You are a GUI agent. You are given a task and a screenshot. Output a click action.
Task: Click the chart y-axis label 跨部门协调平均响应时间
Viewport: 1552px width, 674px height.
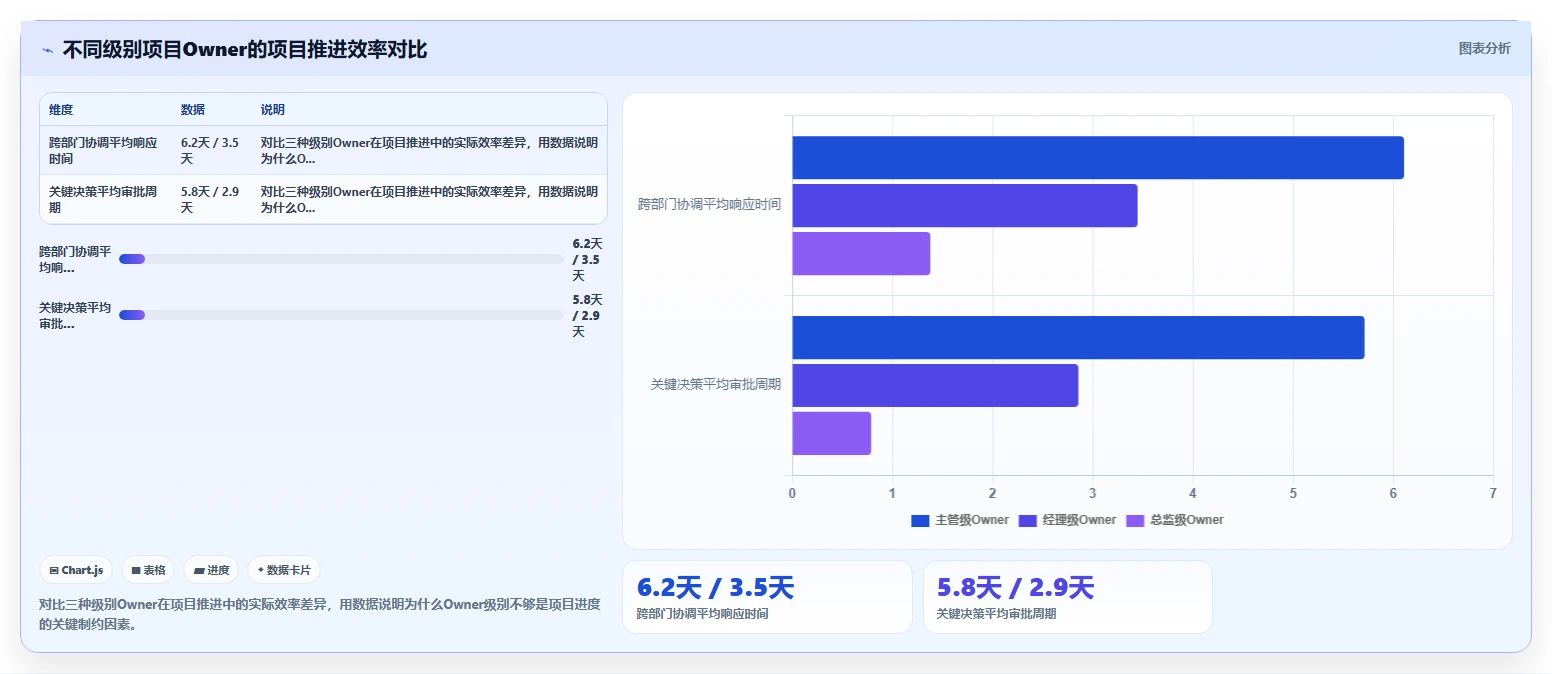(x=709, y=204)
